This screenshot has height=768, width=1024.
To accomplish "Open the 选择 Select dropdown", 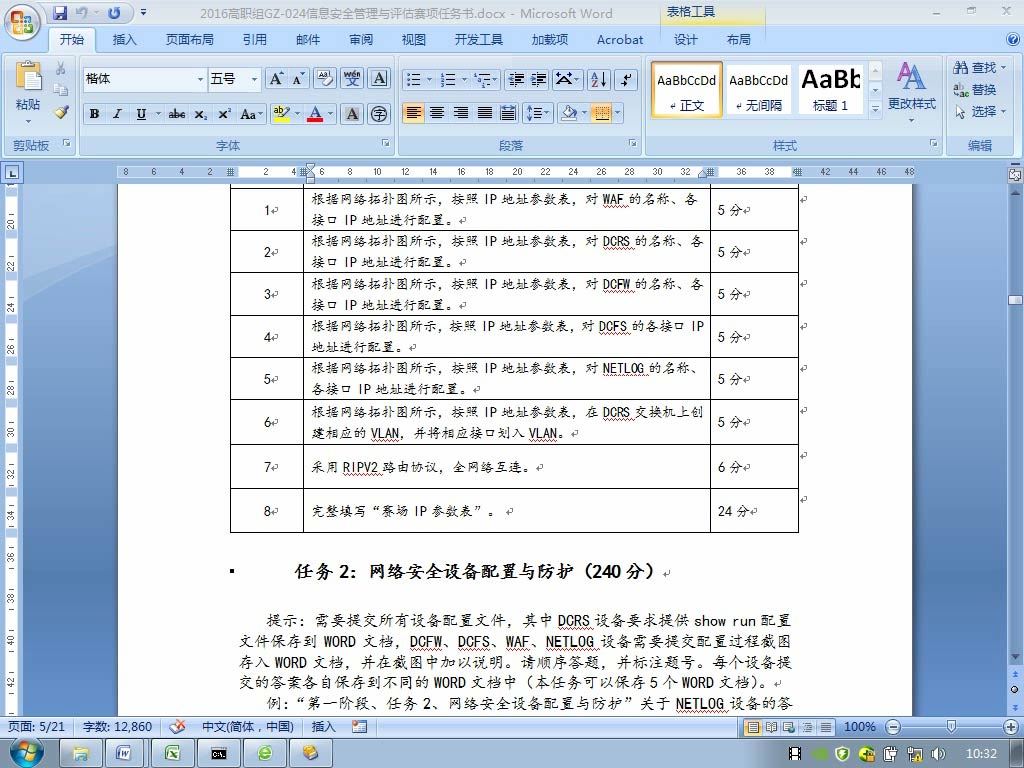I will tap(978, 112).
